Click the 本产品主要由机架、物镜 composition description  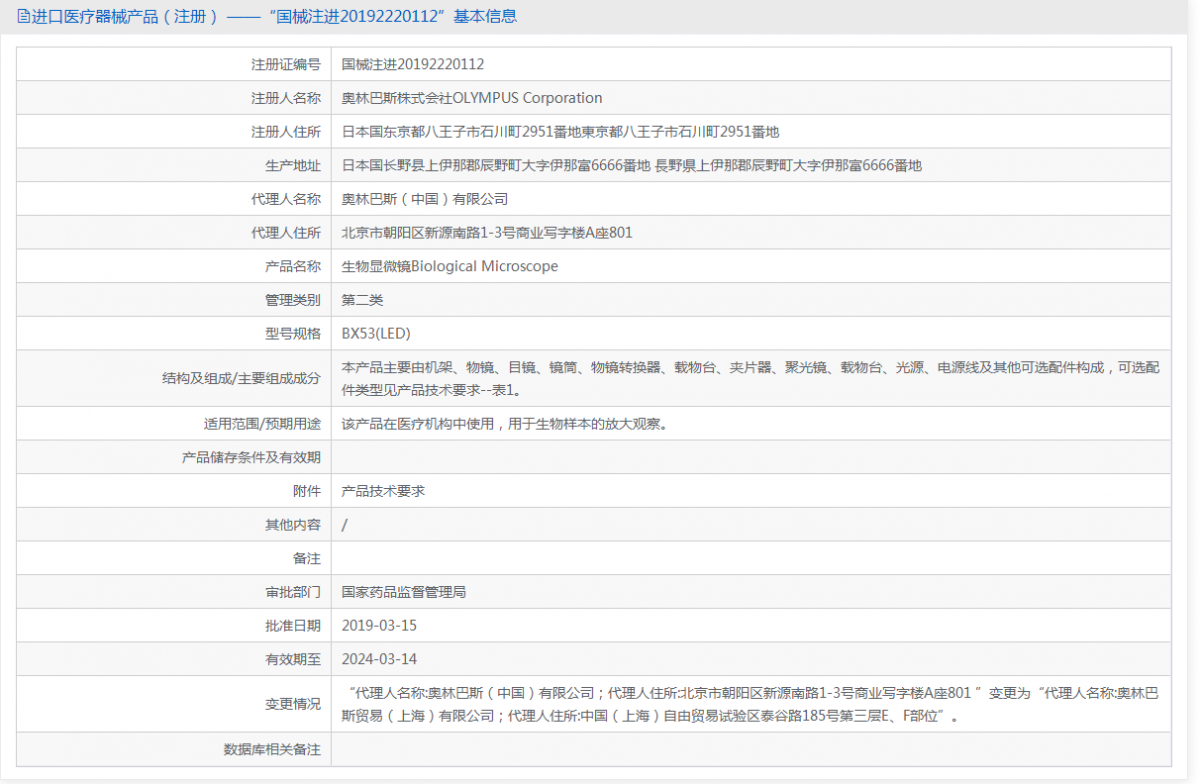pos(751,378)
